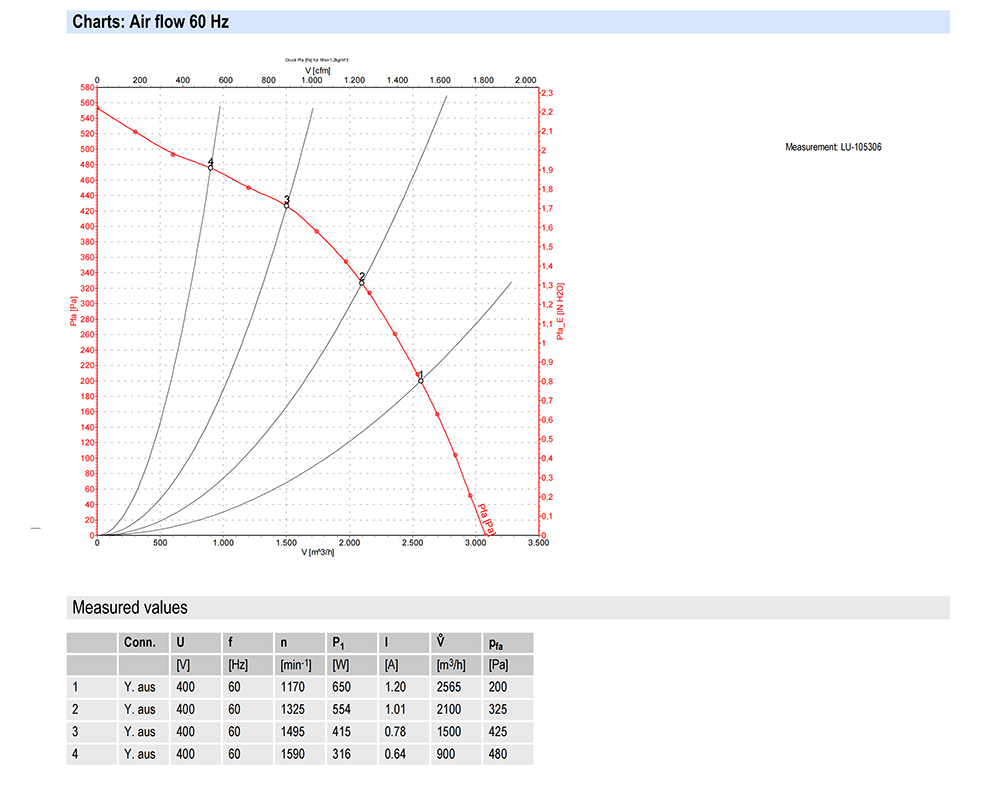
Task: Click the pfa pressure column header
Action: (496, 643)
